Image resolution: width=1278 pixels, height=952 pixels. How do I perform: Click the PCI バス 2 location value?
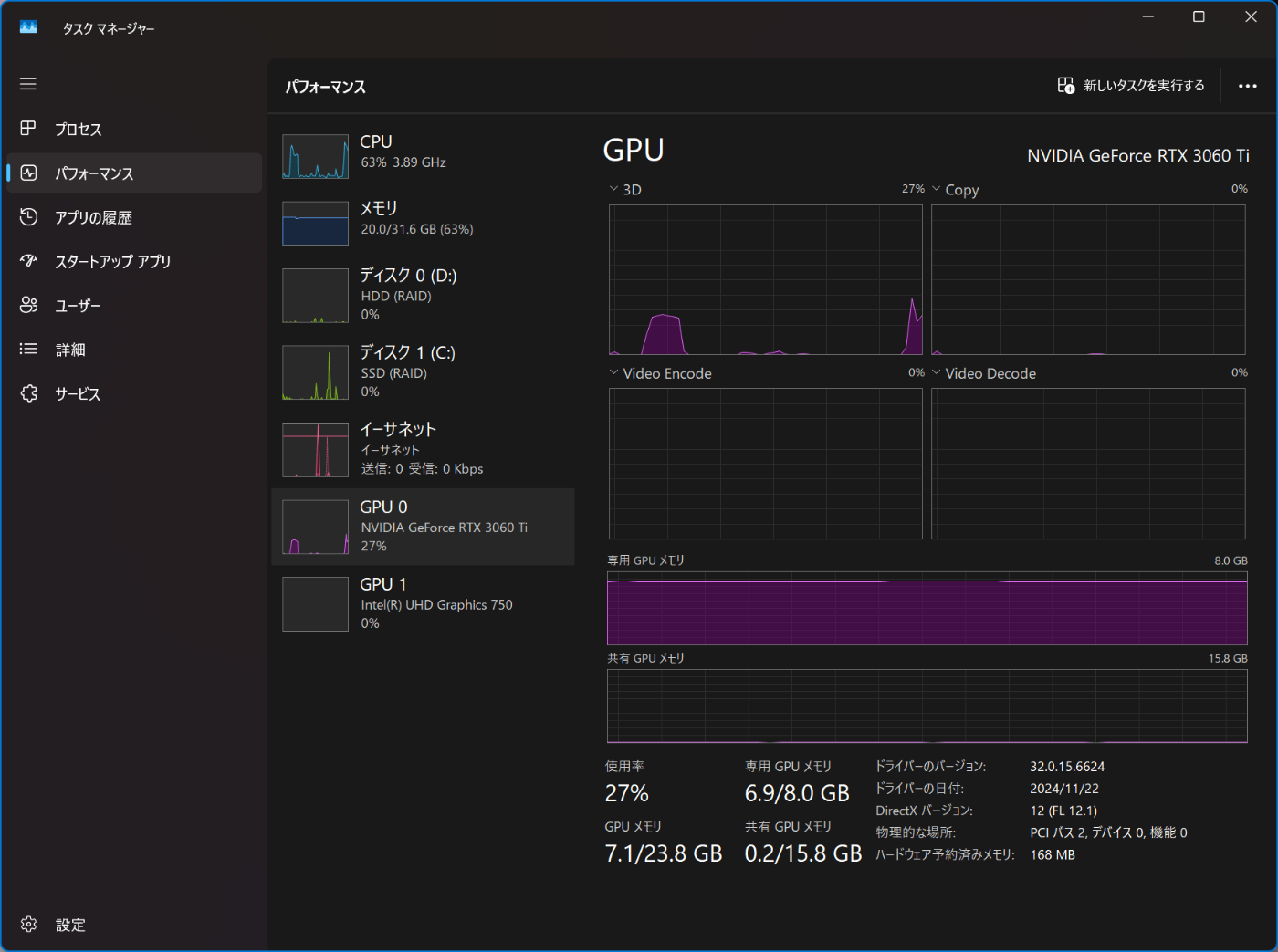click(x=1108, y=832)
